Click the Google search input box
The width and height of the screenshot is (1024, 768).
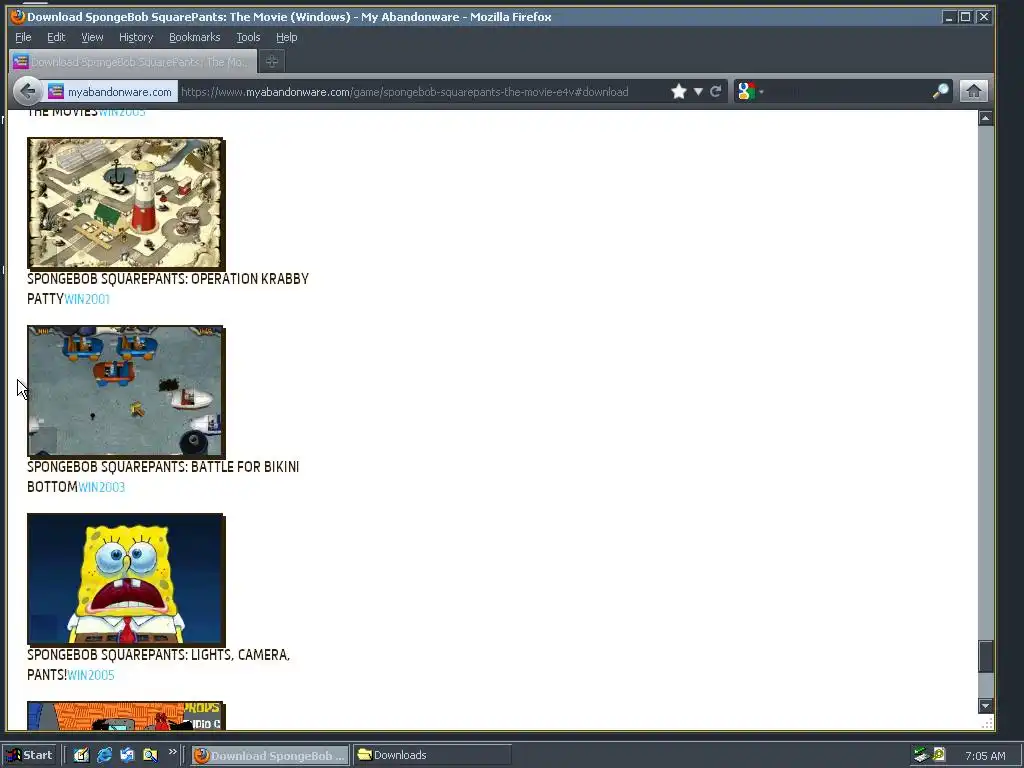click(848, 91)
